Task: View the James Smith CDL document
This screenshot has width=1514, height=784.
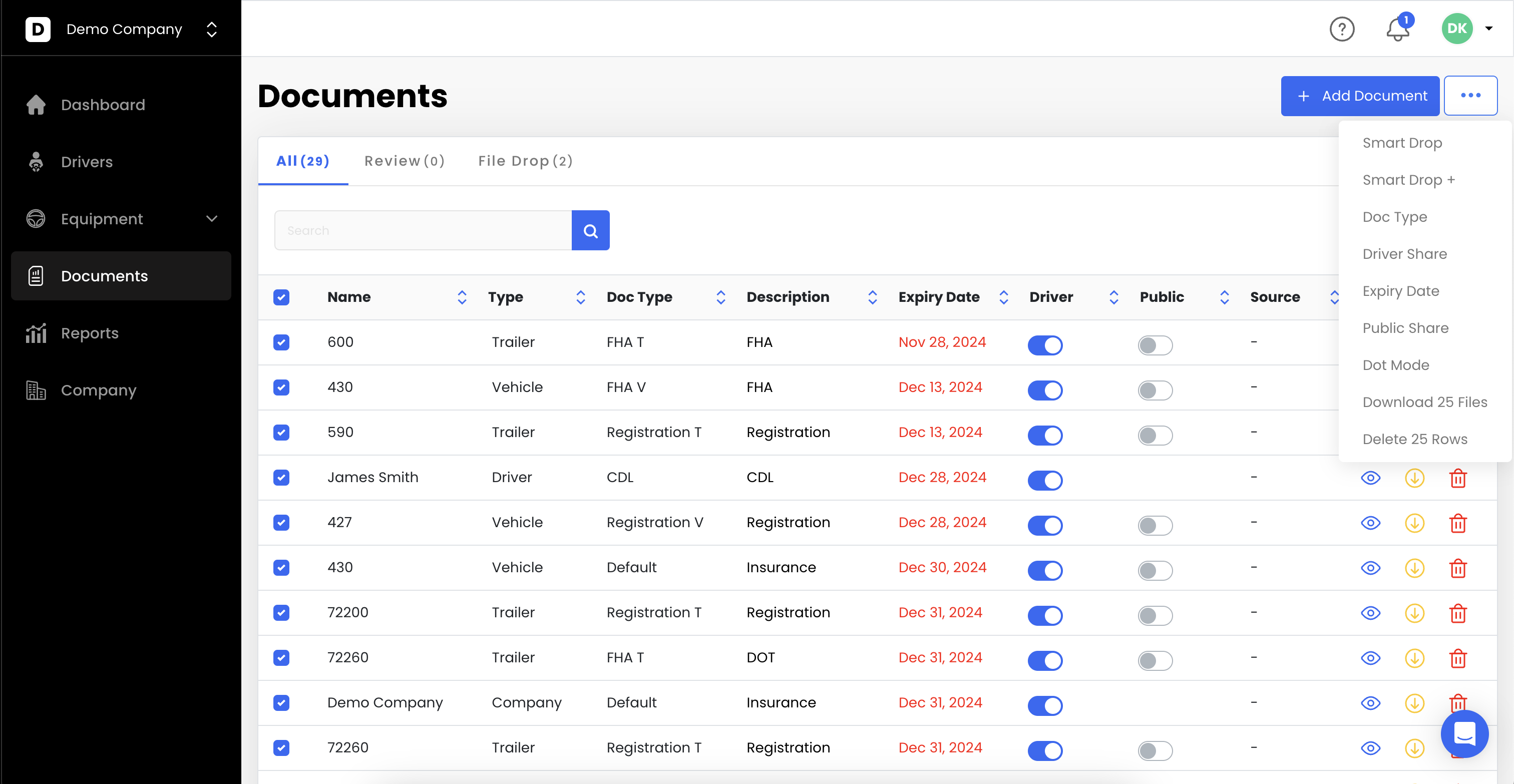Action: (1370, 478)
